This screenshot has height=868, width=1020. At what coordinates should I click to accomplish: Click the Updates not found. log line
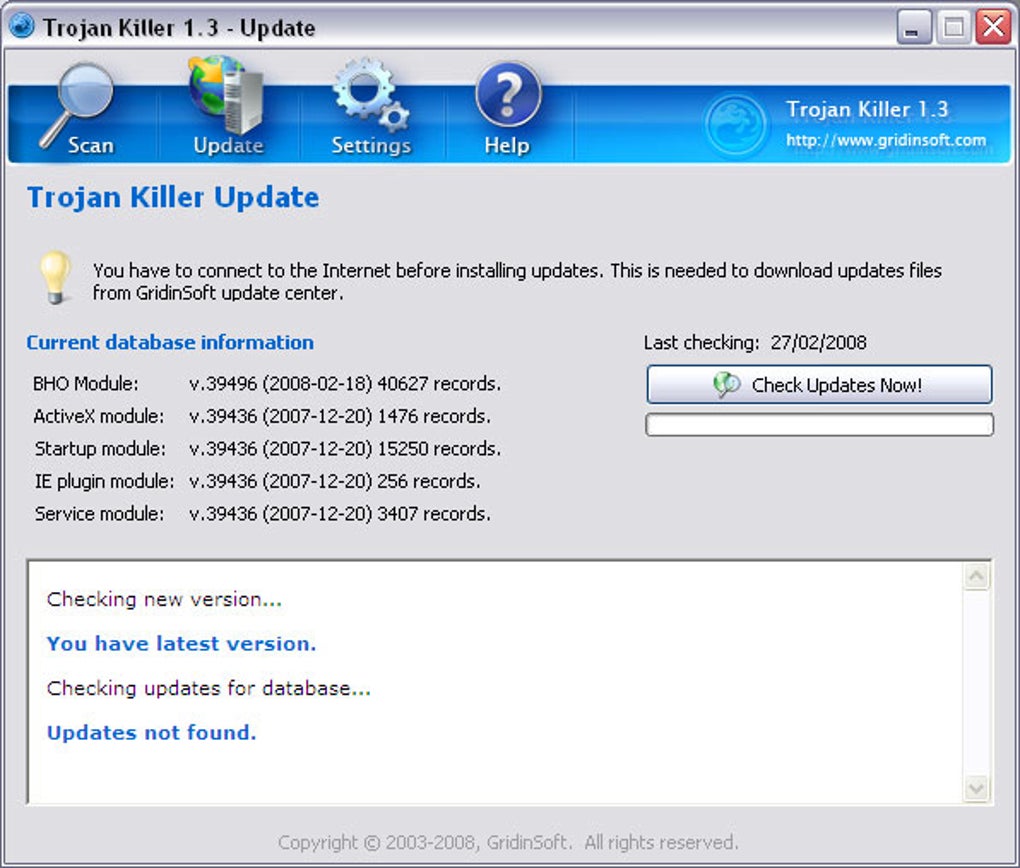152,732
